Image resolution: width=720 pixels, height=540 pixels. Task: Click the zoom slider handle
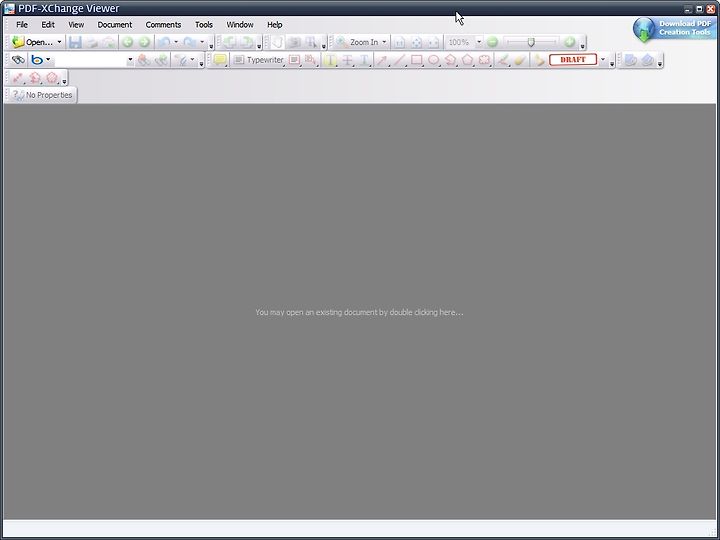pyautogui.click(x=531, y=42)
